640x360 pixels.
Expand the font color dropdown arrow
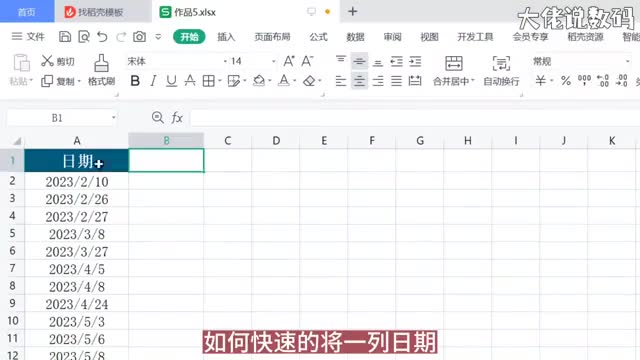tap(295, 81)
